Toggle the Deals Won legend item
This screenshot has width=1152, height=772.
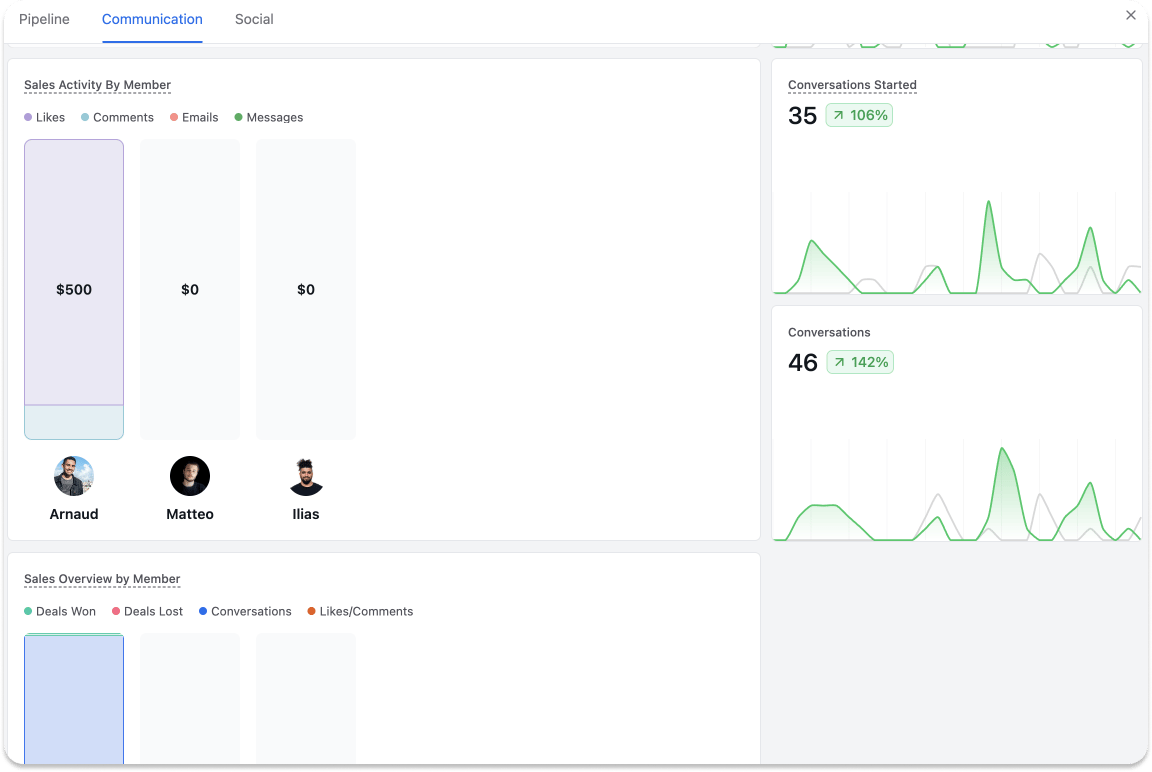tap(60, 611)
